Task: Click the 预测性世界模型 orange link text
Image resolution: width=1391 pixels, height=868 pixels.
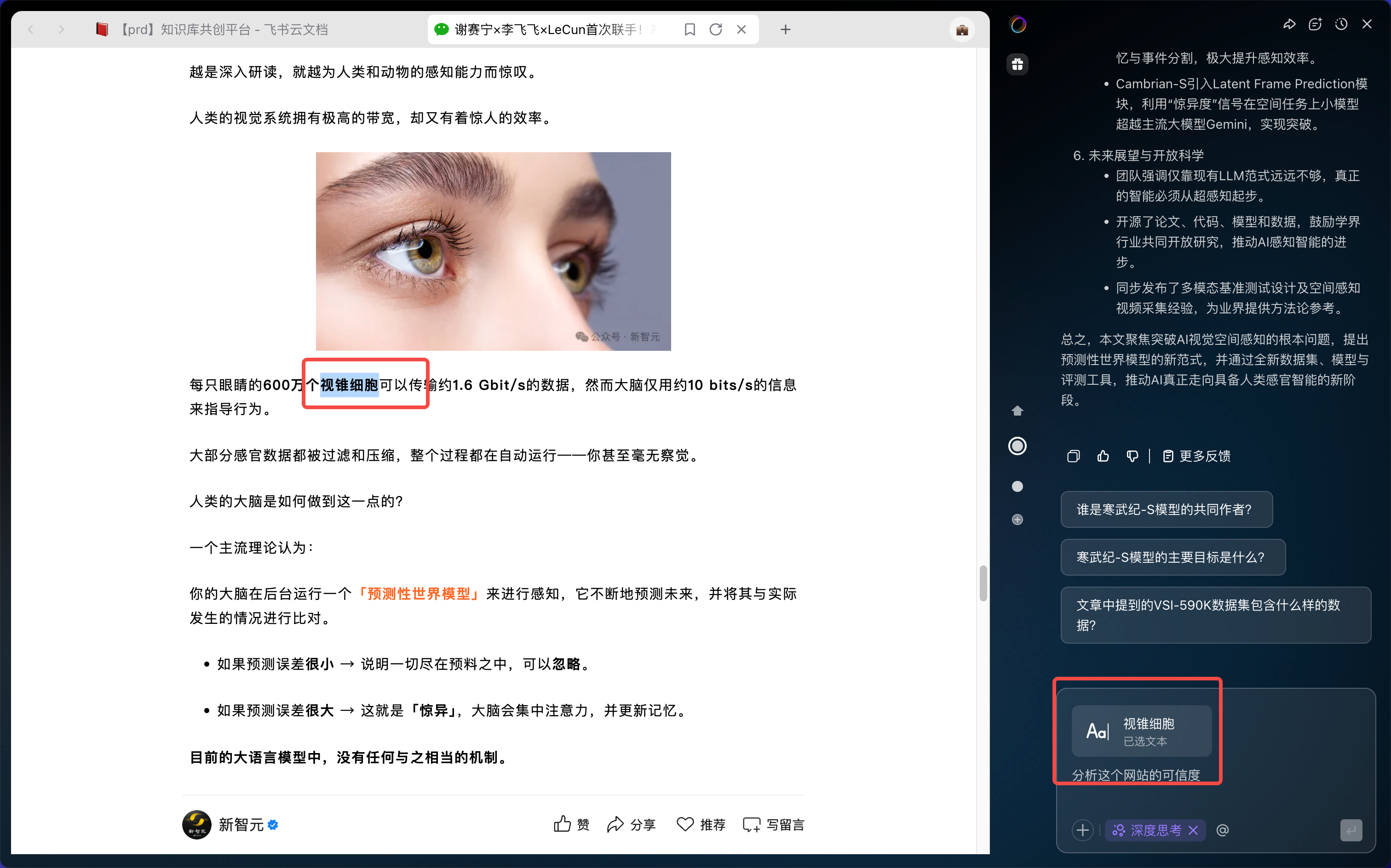Action: coord(419,594)
